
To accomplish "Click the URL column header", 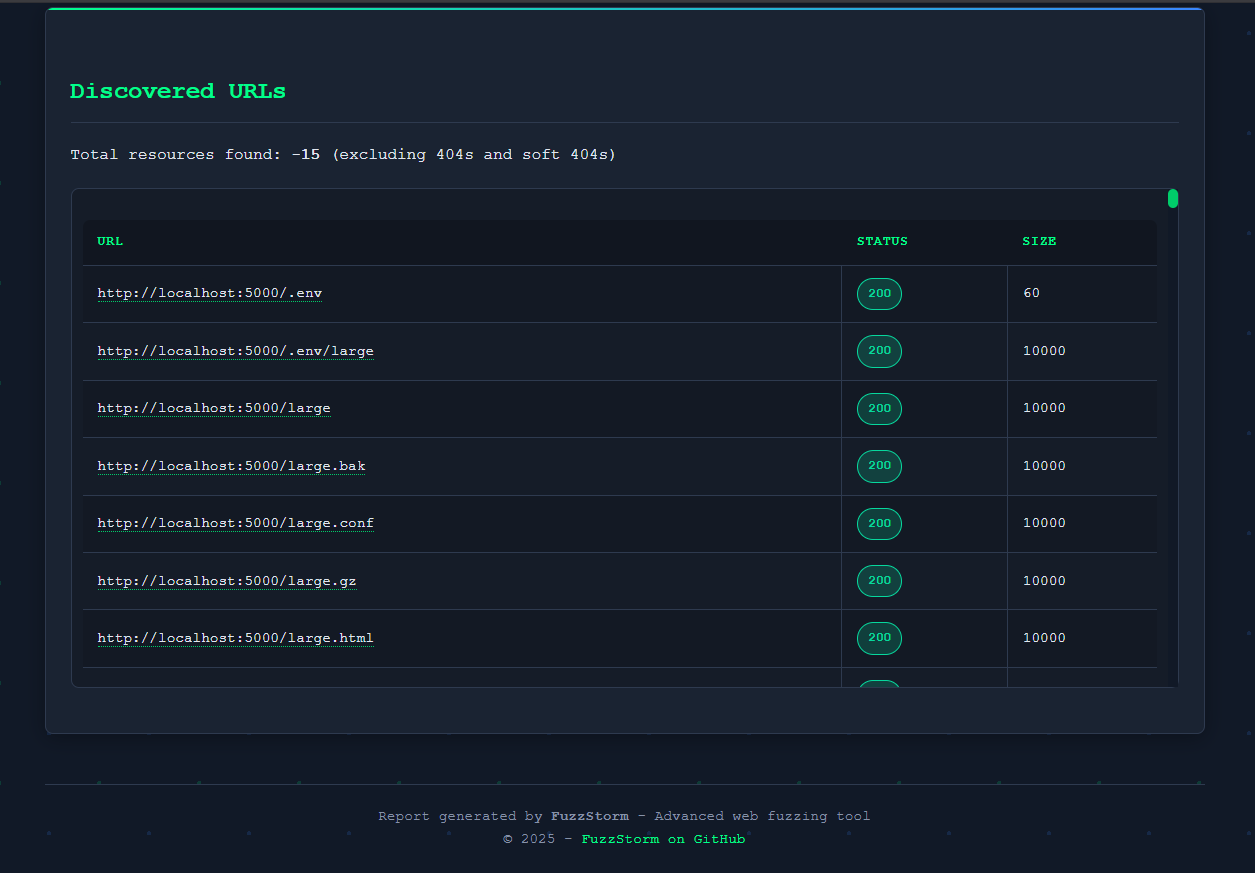I will (110, 241).
